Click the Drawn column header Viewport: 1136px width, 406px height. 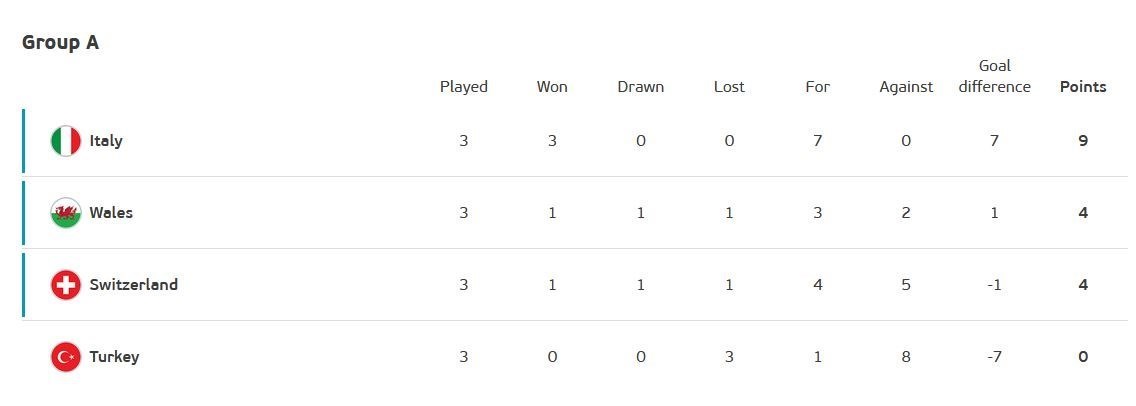[x=641, y=87]
